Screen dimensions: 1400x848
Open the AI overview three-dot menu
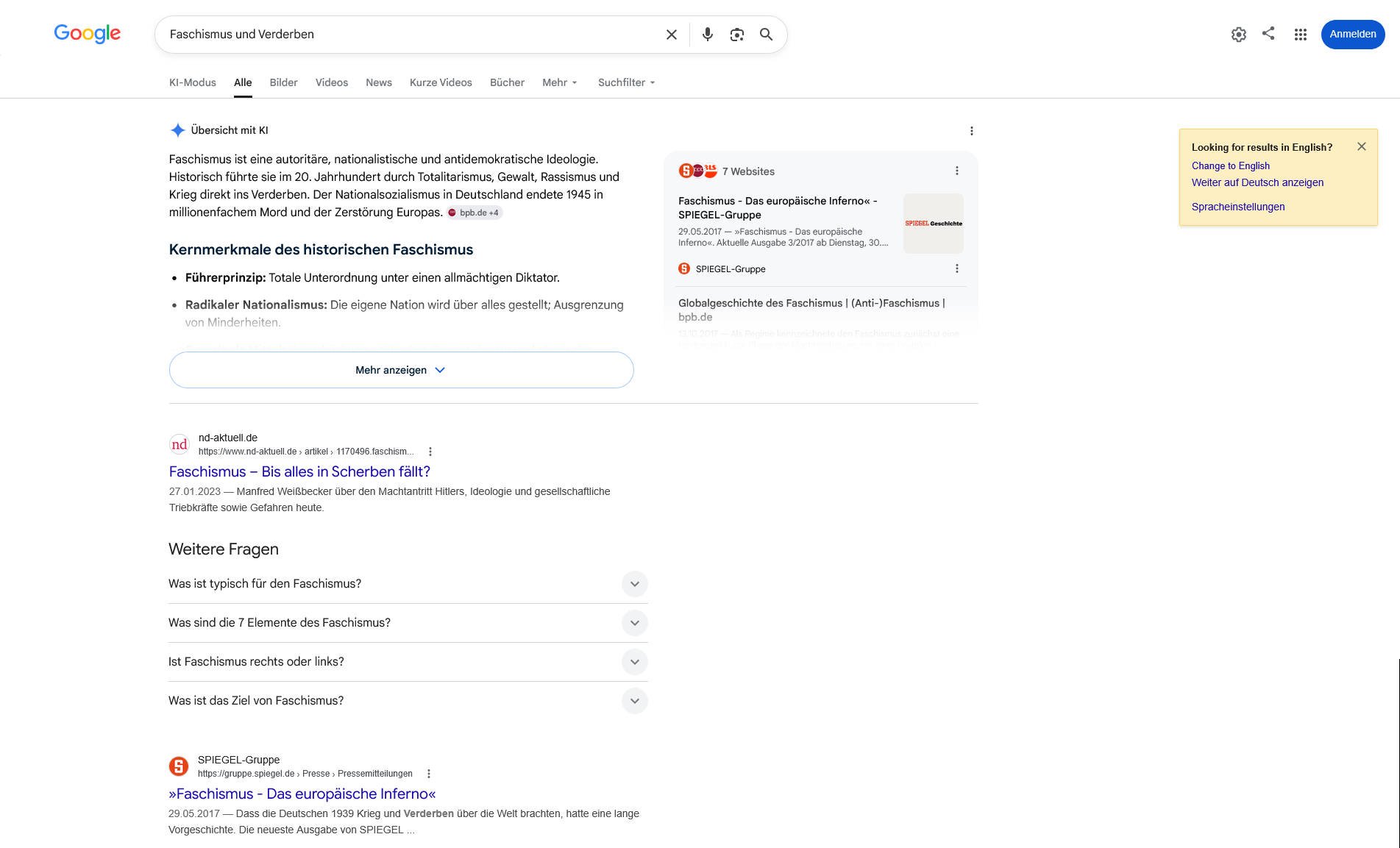tap(972, 131)
